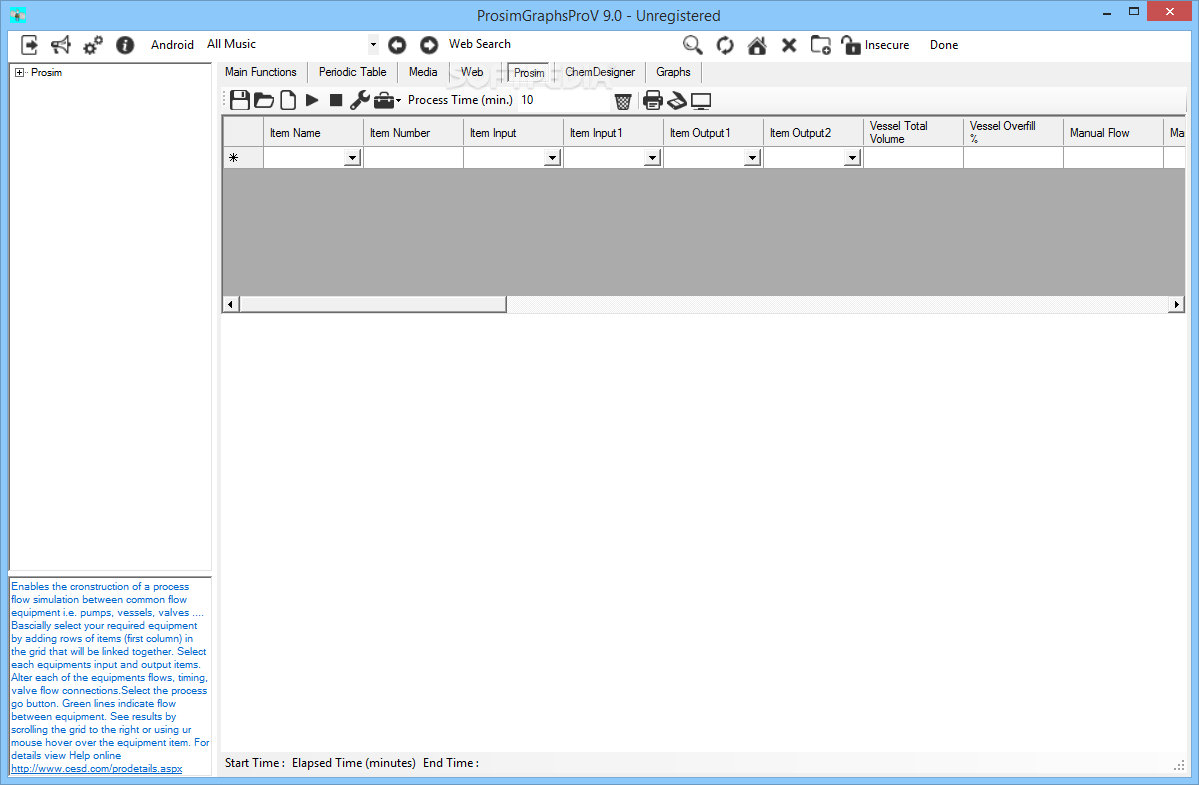This screenshot has height=785, width=1199.
Task: Switch to the Main Functions tab
Action: (x=261, y=72)
